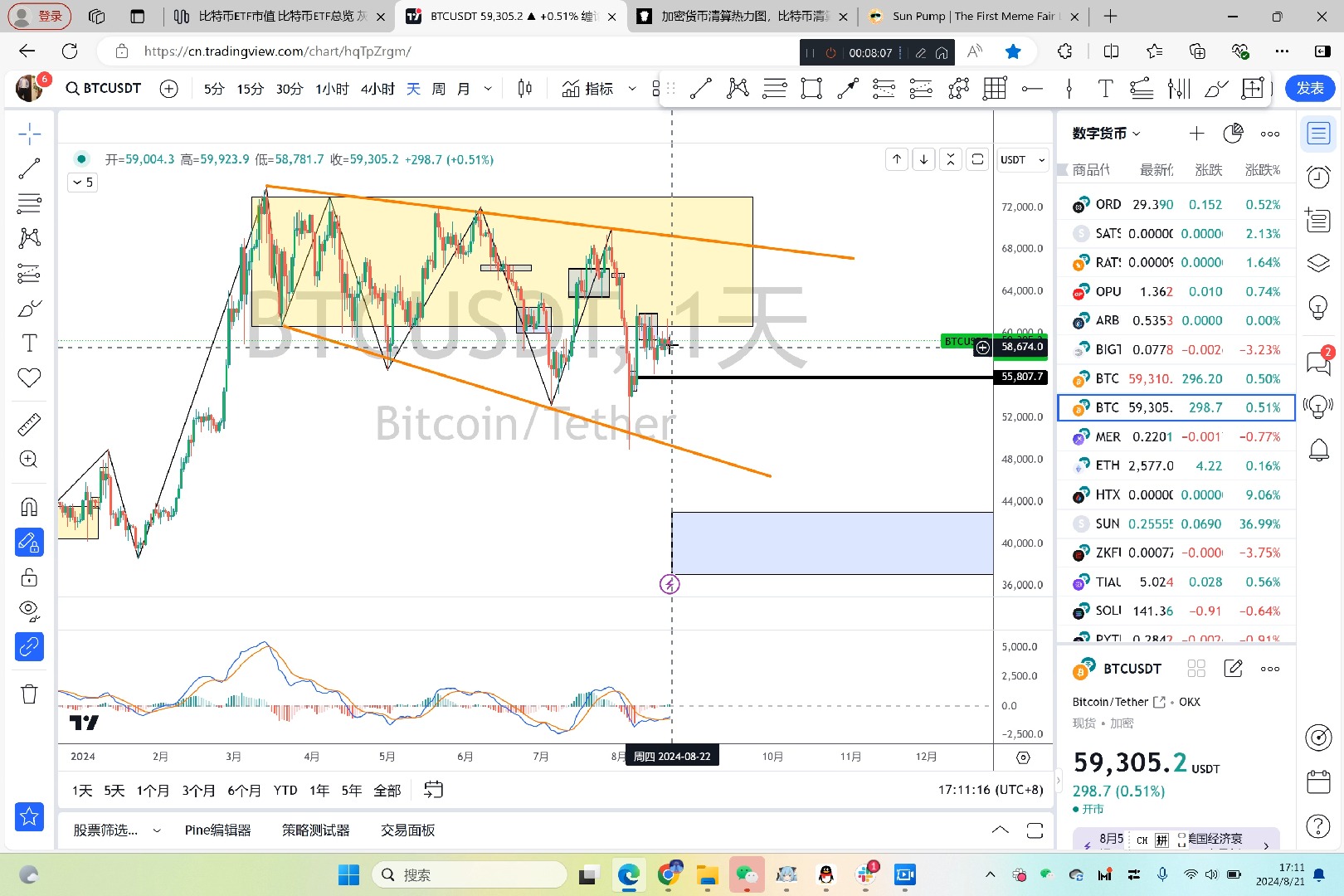Viewport: 1344px width, 896px height.
Task: Toggle magnet mode for drawings
Action: (x=29, y=506)
